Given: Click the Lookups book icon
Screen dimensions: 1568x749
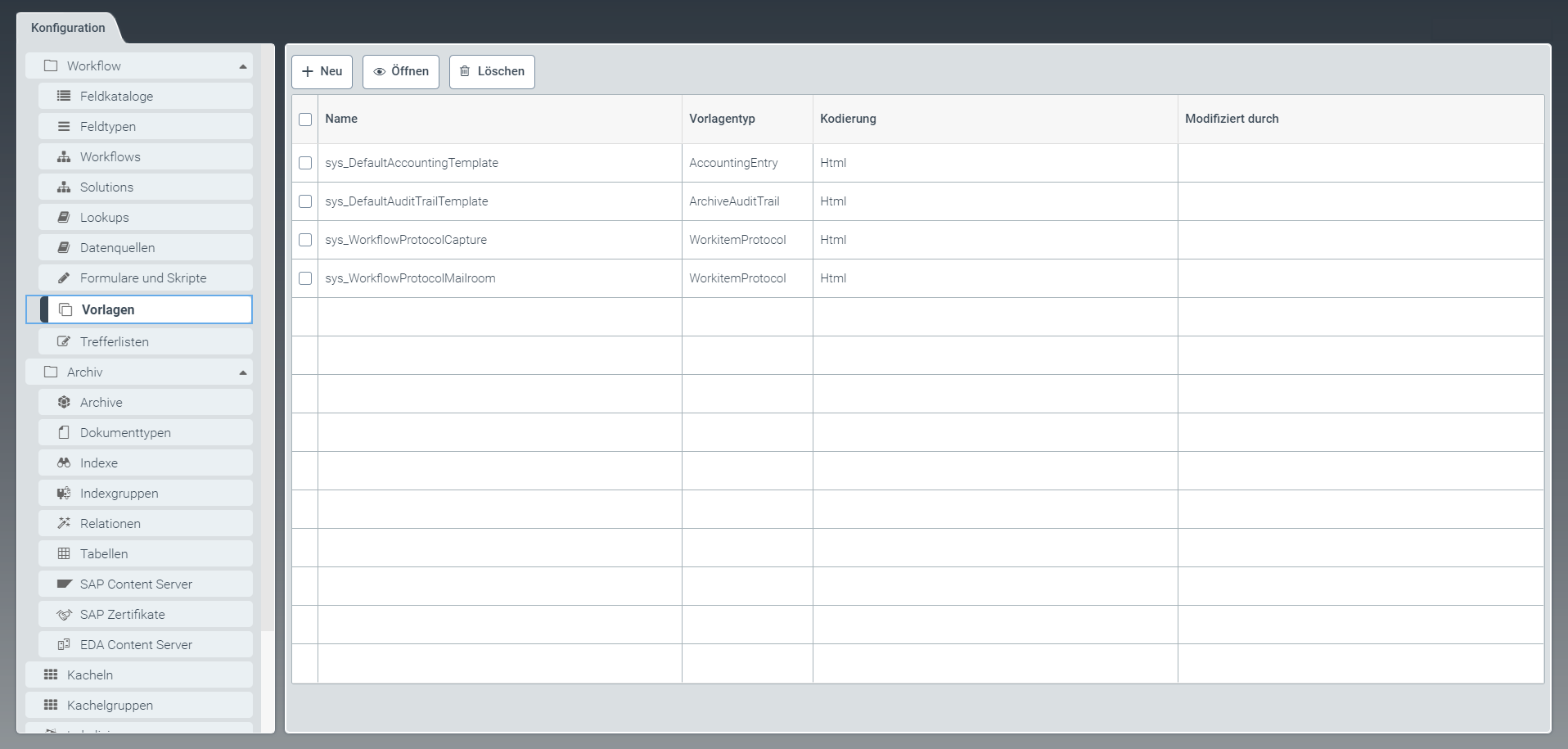Looking at the screenshot, I should (63, 217).
